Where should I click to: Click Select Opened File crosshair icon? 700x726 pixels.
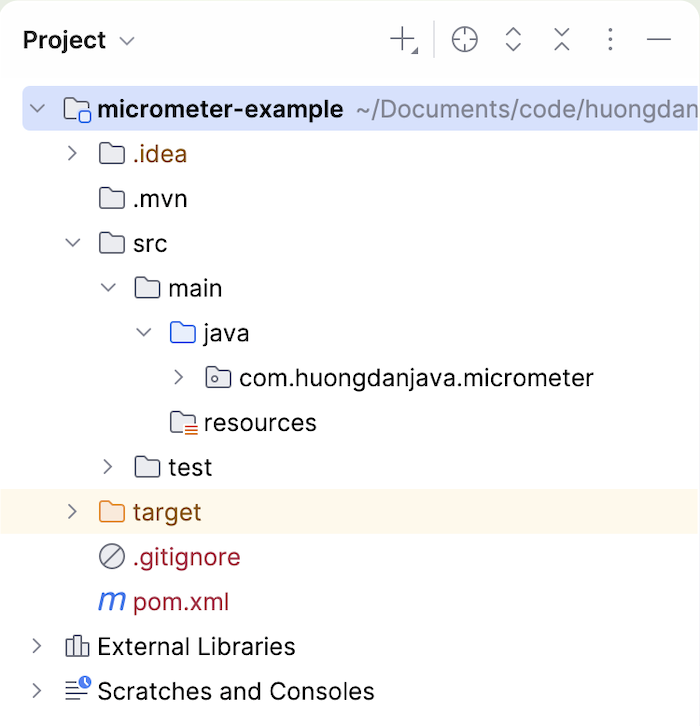(x=464, y=40)
